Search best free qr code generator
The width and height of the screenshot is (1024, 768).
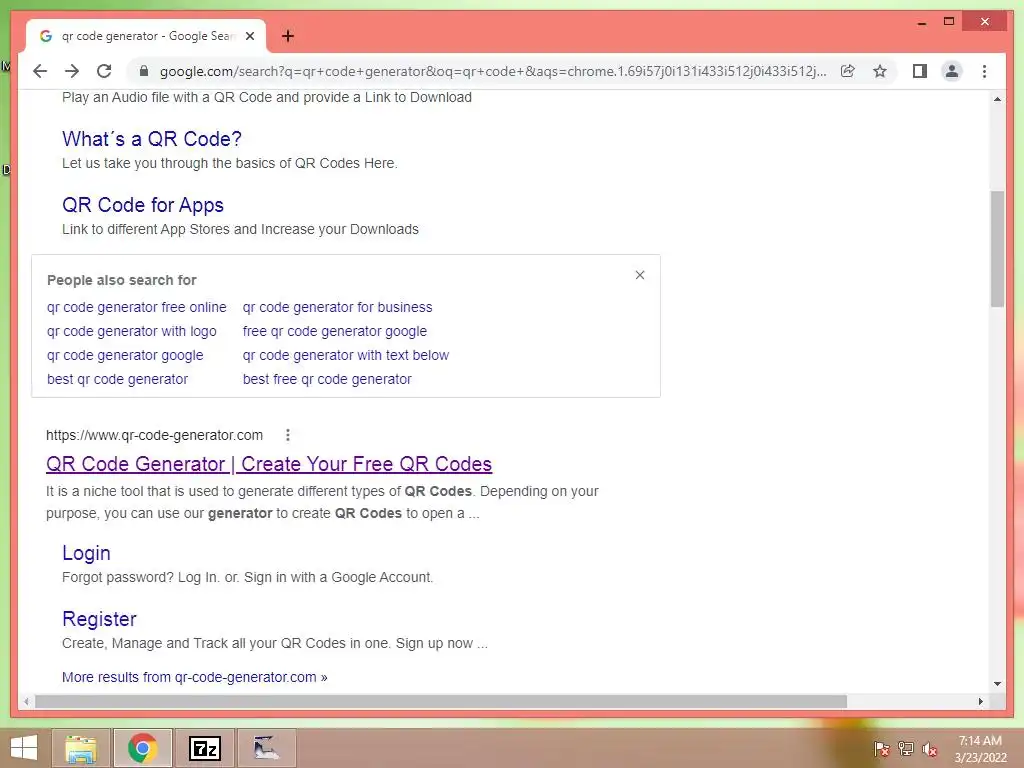[x=327, y=379]
